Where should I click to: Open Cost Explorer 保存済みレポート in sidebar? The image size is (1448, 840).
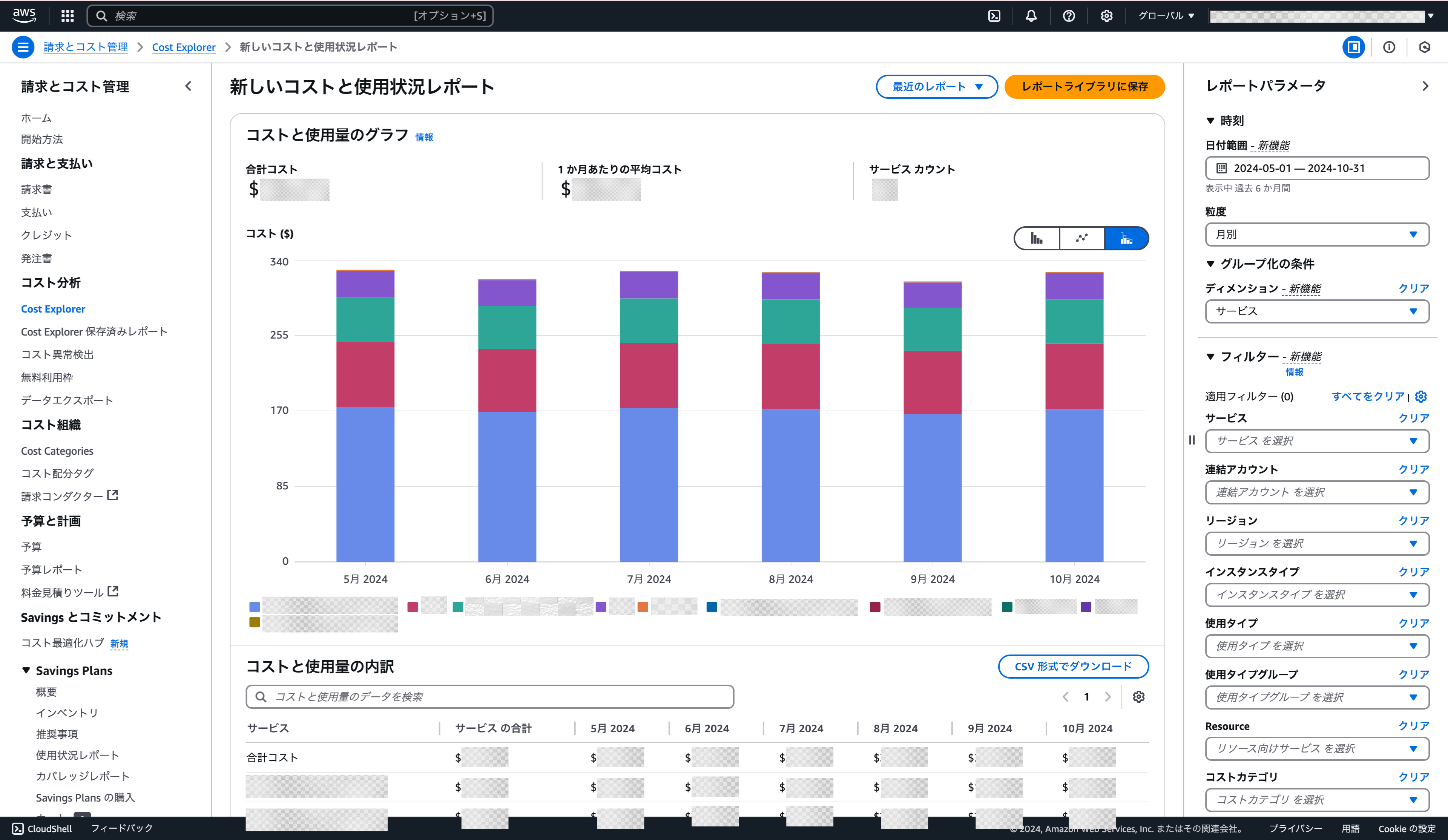click(x=94, y=331)
